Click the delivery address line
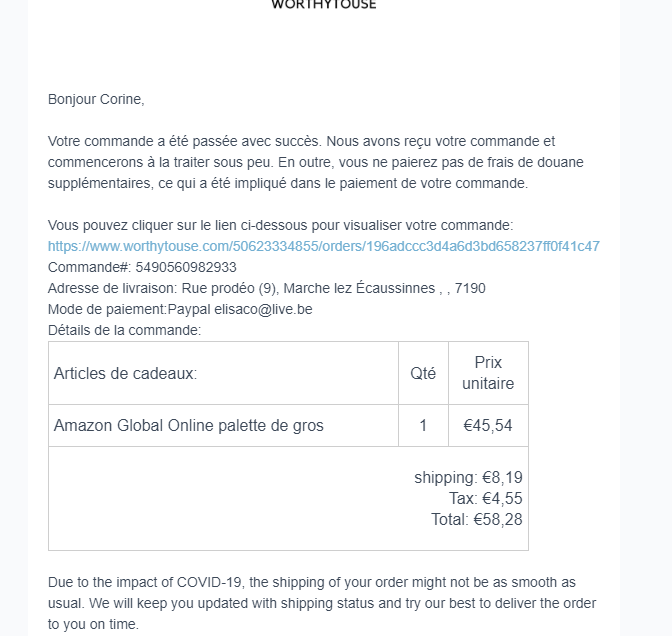672x636 pixels. pos(267,288)
